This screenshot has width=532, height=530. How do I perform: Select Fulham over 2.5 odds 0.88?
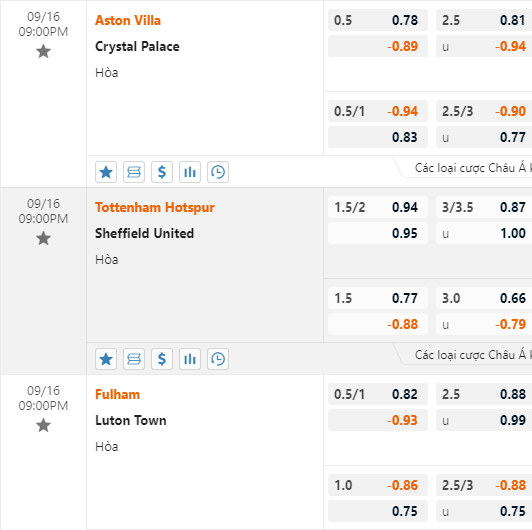[x=484, y=394]
